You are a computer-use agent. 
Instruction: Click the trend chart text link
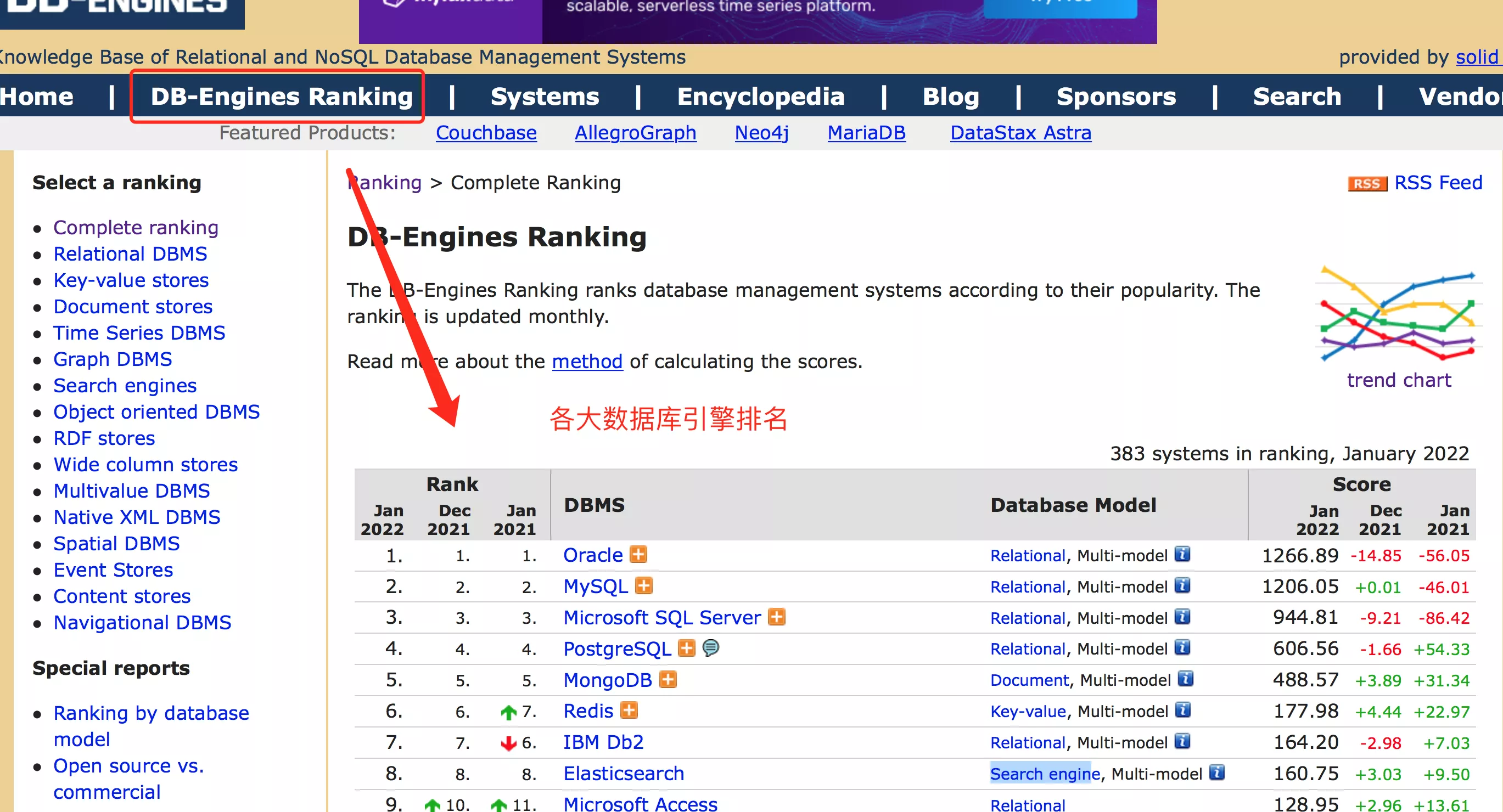click(x=1399, y=380)
